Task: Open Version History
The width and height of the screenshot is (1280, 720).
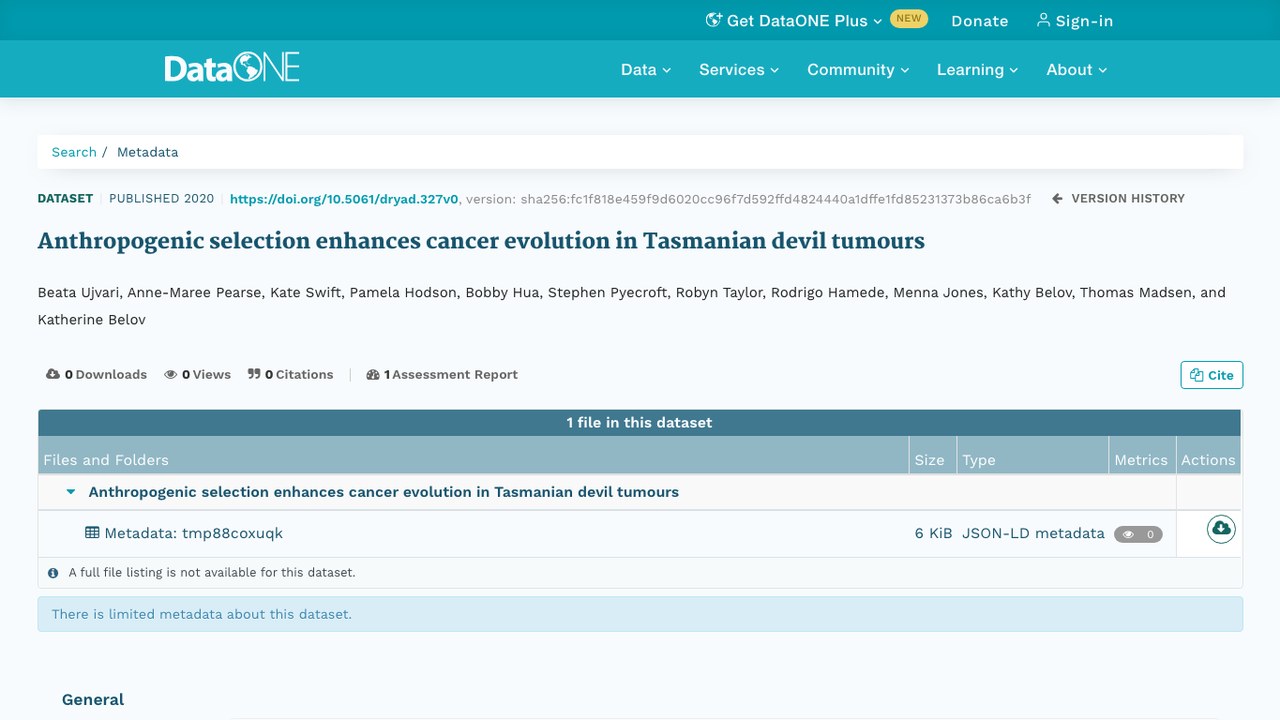Action: click(x=1118, y=198)
